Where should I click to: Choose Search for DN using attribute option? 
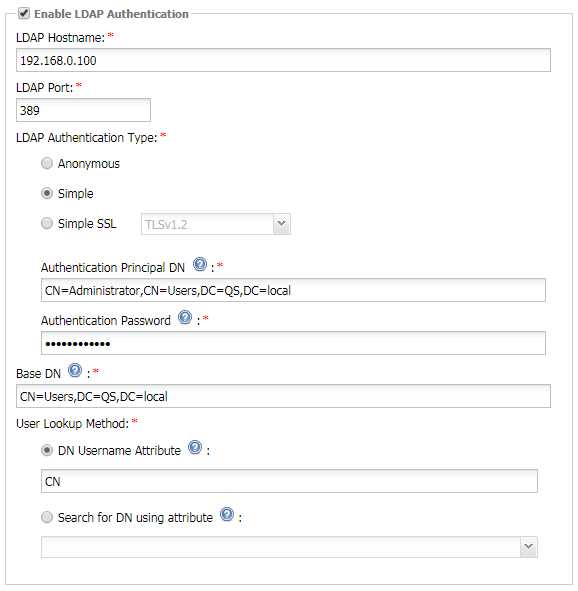coord(47,517)
